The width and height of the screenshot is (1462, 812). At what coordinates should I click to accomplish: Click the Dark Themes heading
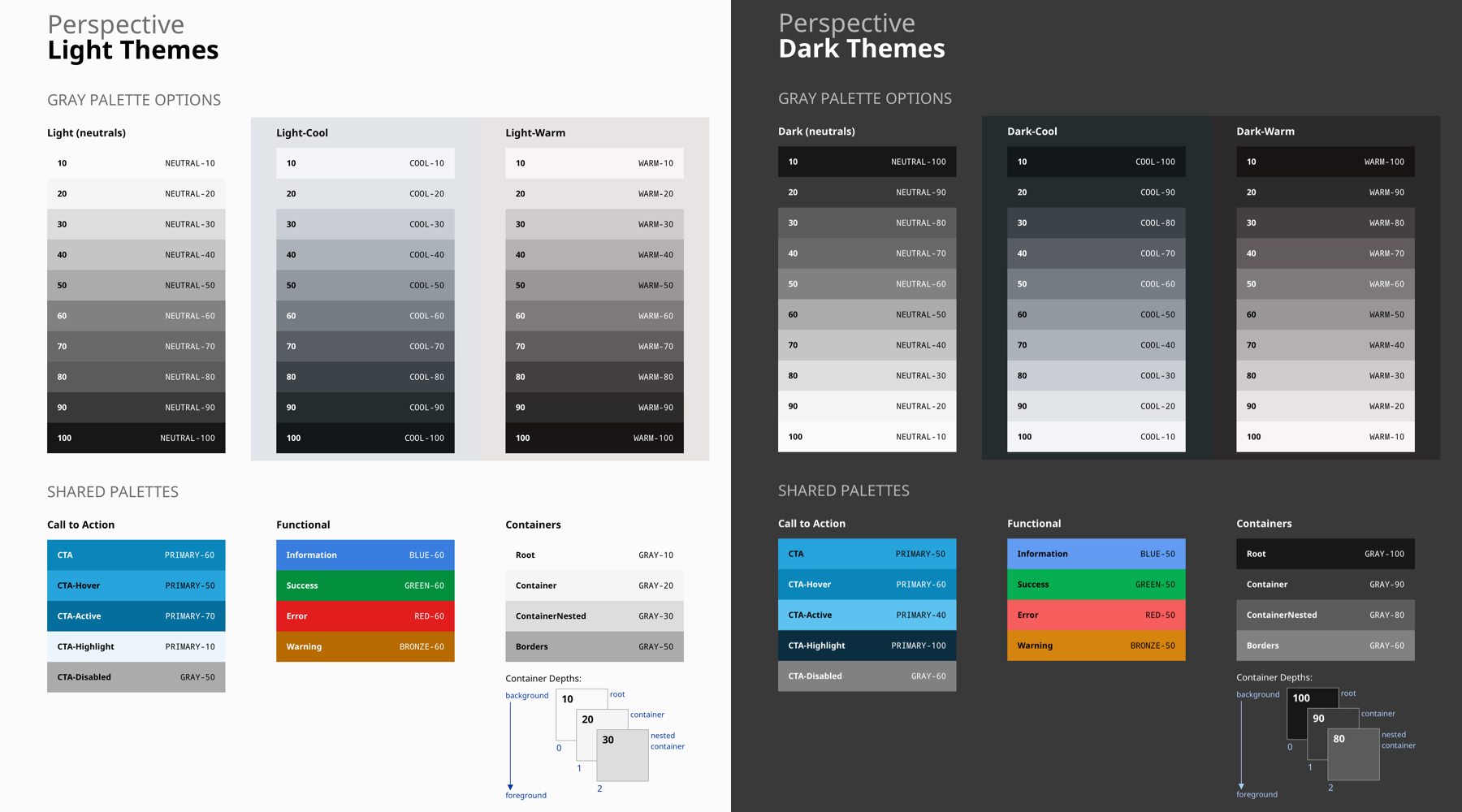[862, 49]
